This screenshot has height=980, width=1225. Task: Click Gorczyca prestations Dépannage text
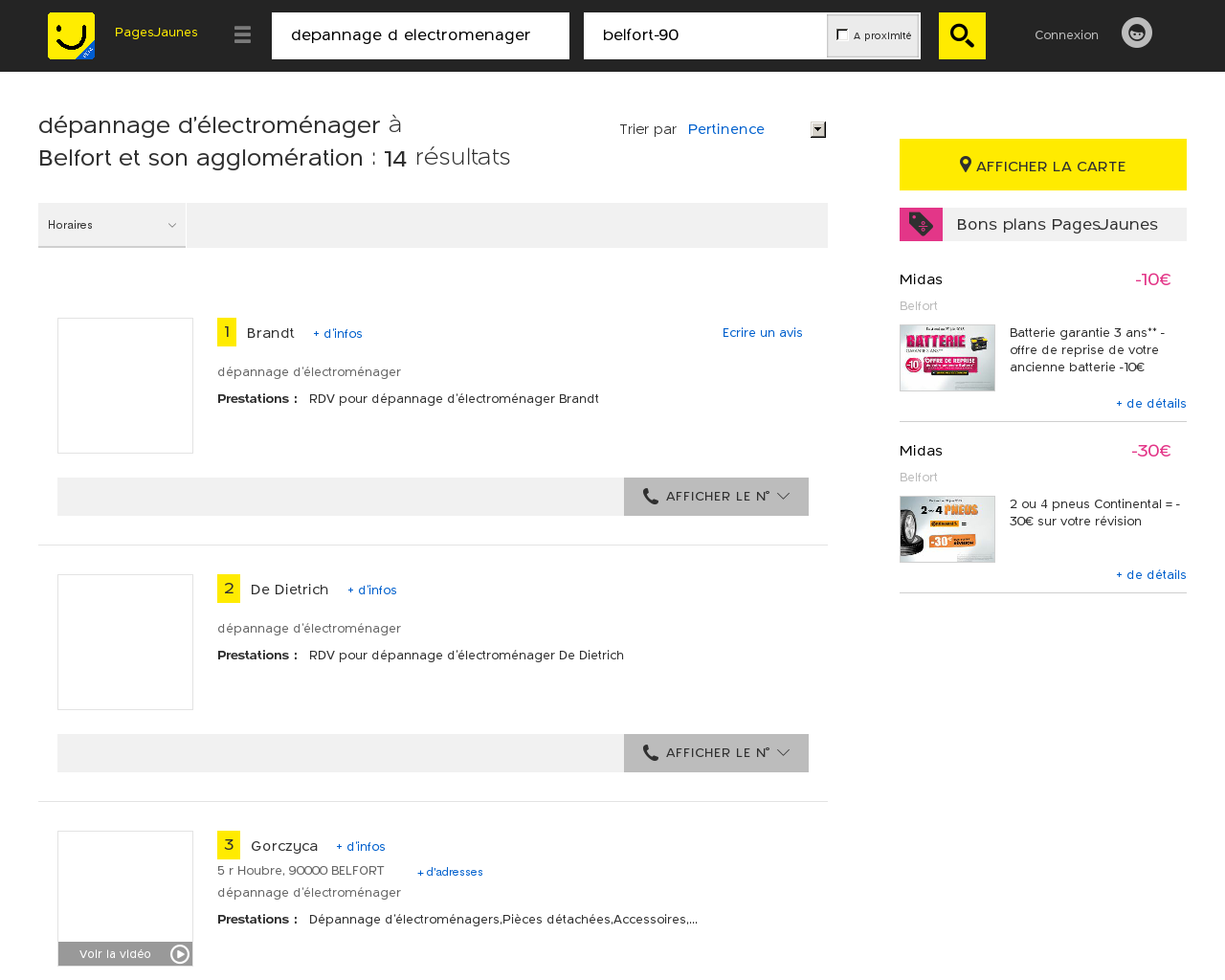(503, 920)
